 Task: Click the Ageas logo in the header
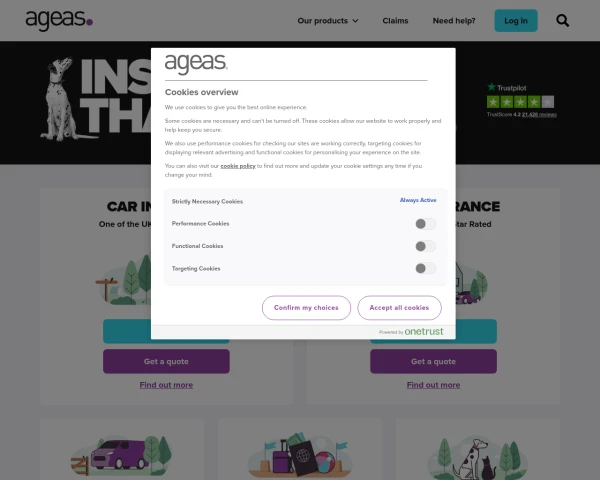[x=59, y=20]
